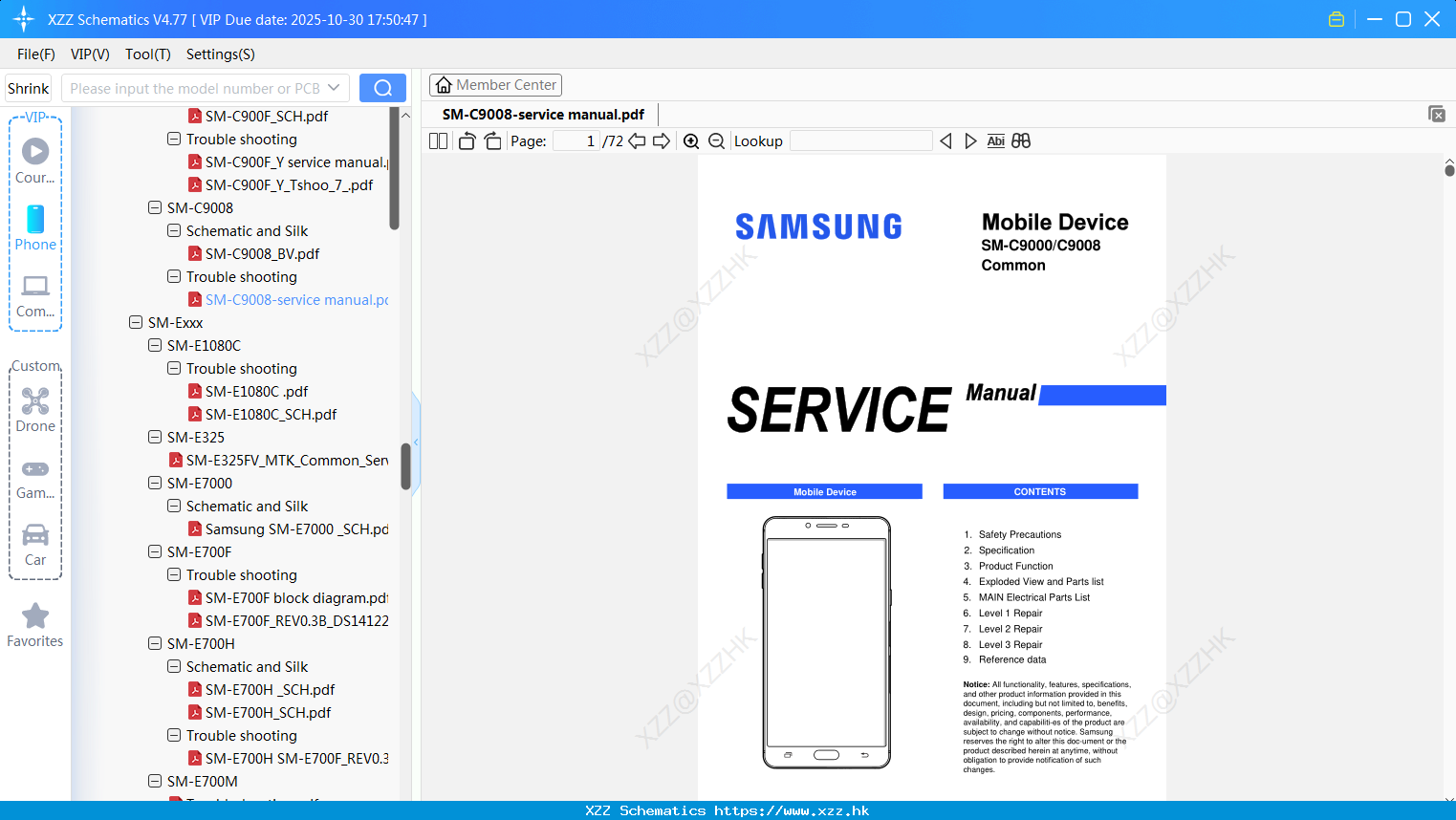Collapse the SM-E325 node

click(x=155, y=437)
